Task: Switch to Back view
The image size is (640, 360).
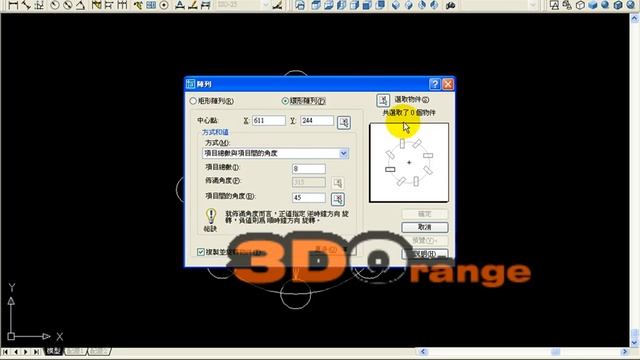Action: (x=381, y=5)
